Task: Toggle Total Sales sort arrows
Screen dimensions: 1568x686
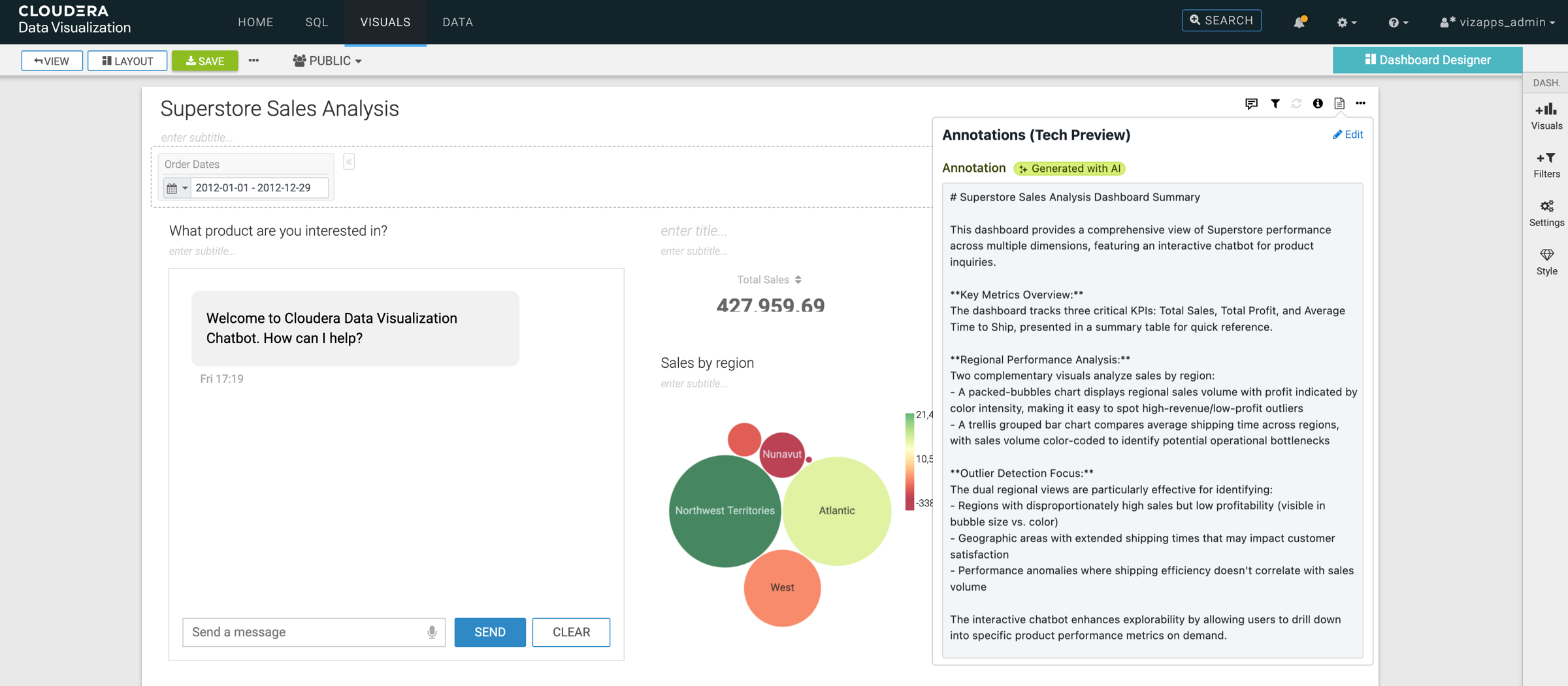Action: coord(798,280)
